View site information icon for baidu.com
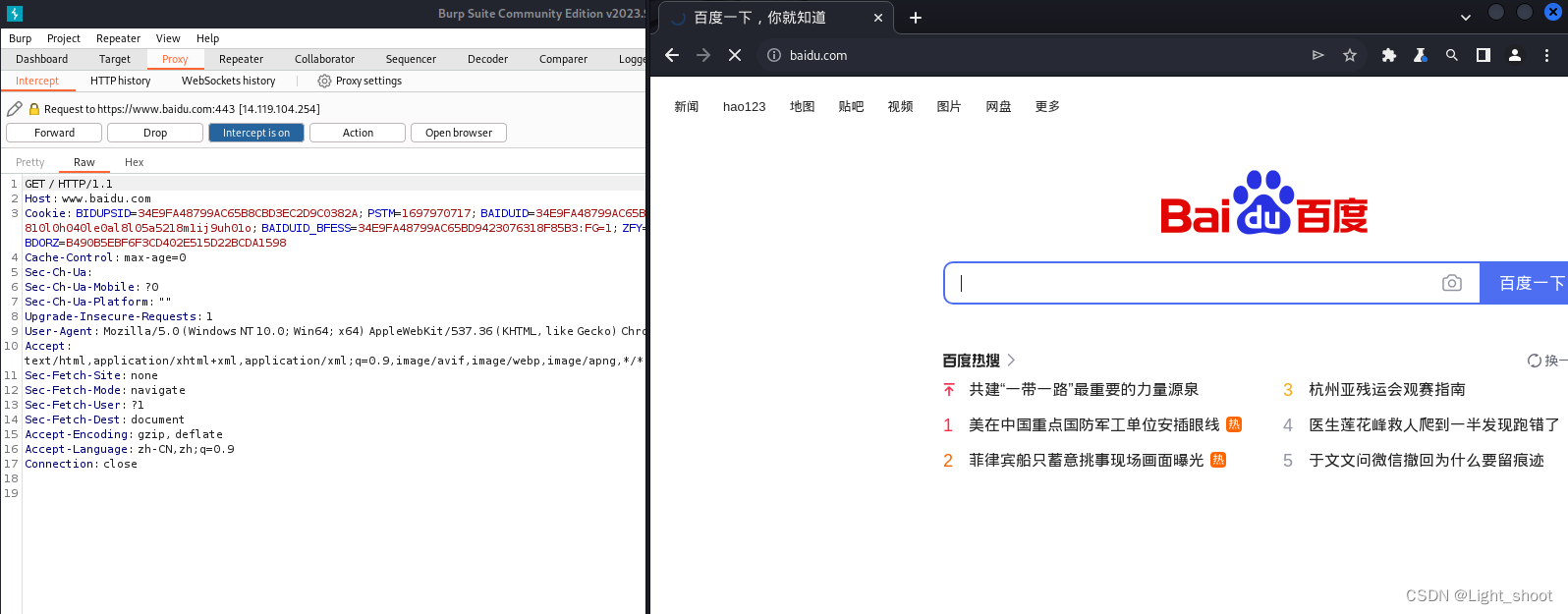Image resolution: width=1568 pixels, height=614 pixels. pos(774,55)
